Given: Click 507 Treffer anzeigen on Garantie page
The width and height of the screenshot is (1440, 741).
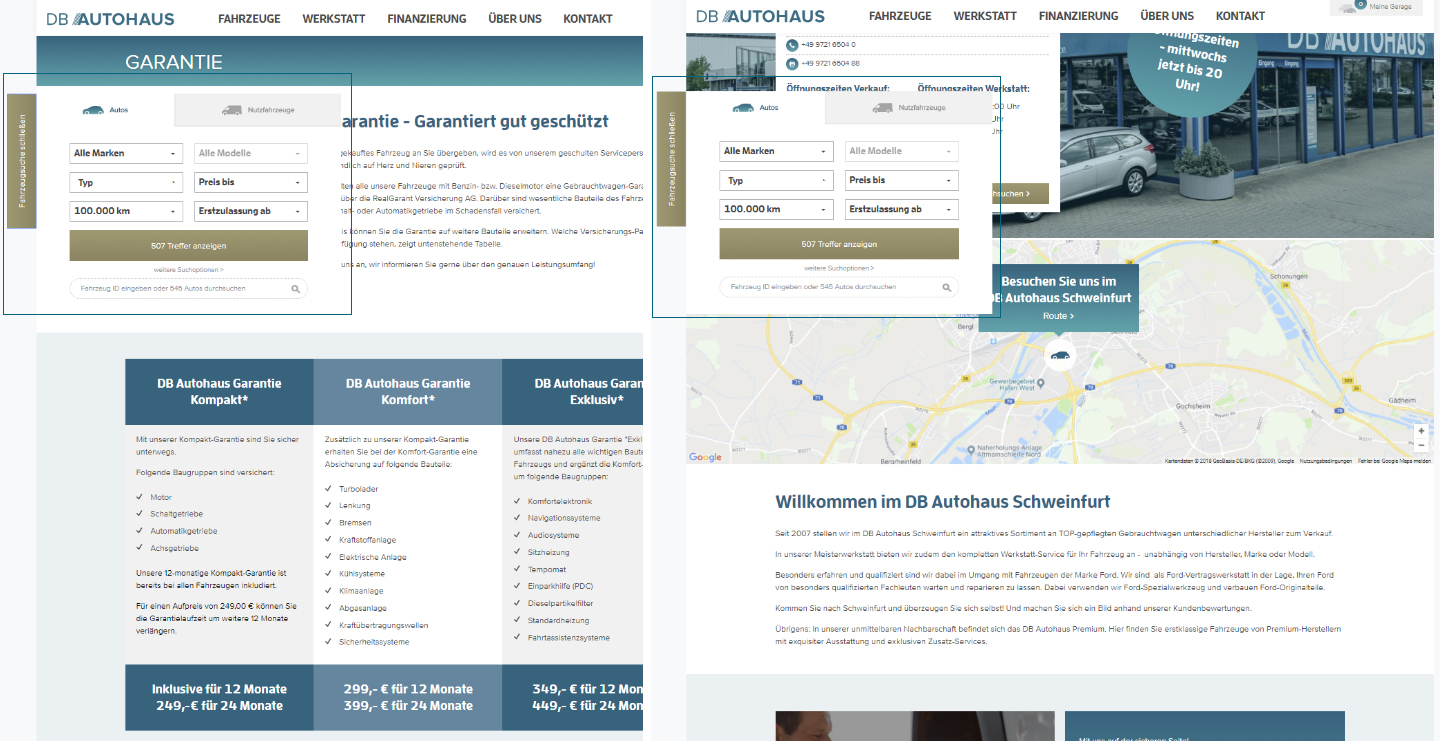Looking at the screenshot, I should [x=188, y=246].
